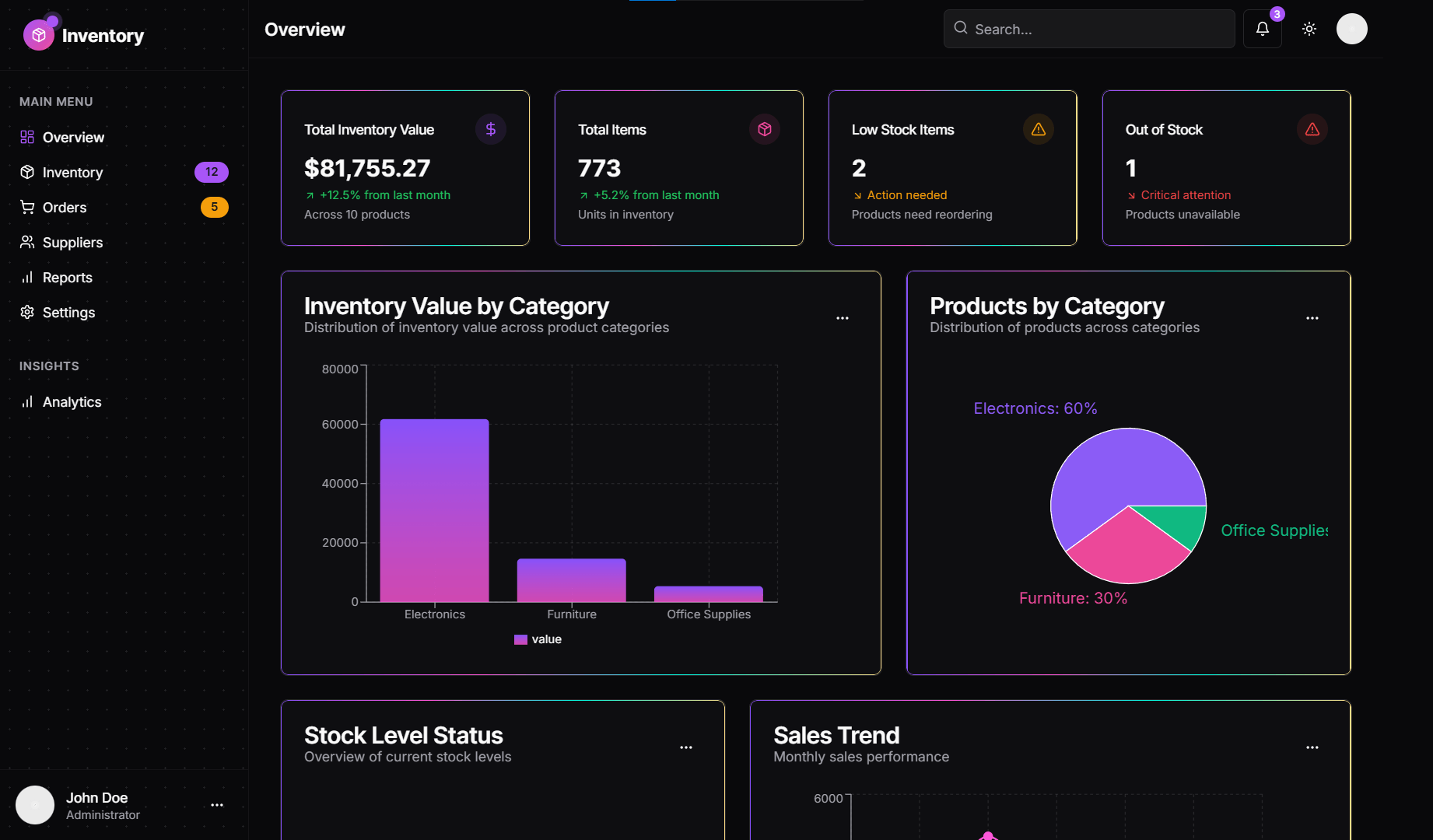Toggle the value legend below the bar chart
The image size is (1433, 840).
538,639
